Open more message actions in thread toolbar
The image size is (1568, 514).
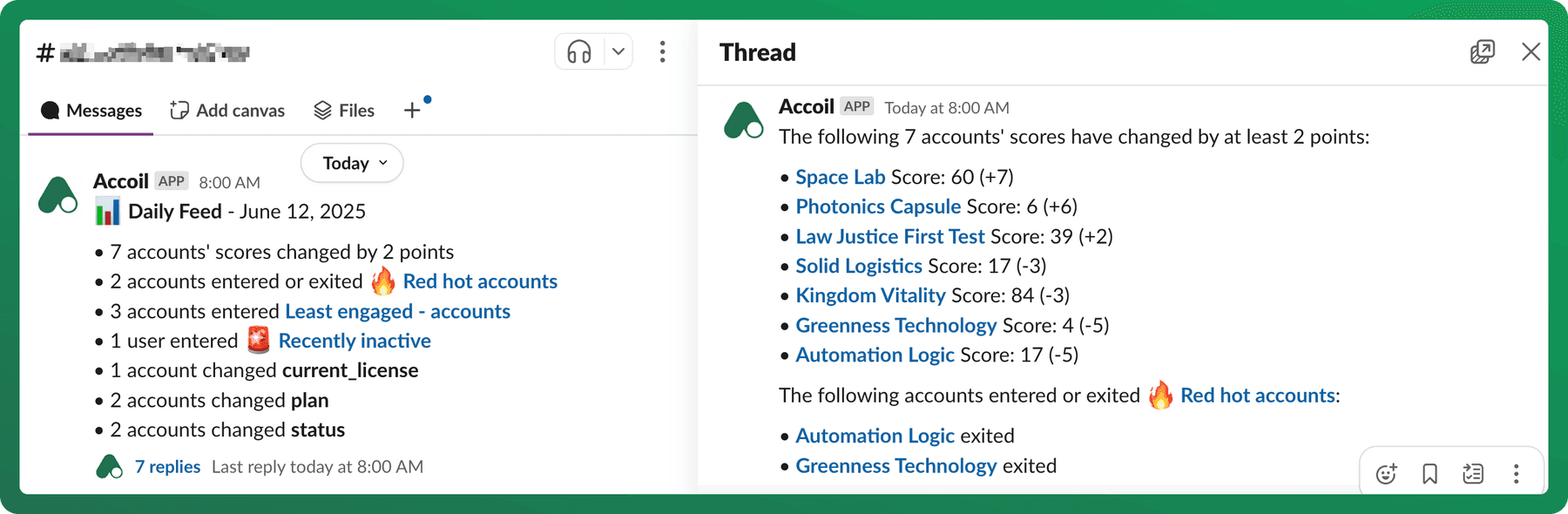[1517, 473]
